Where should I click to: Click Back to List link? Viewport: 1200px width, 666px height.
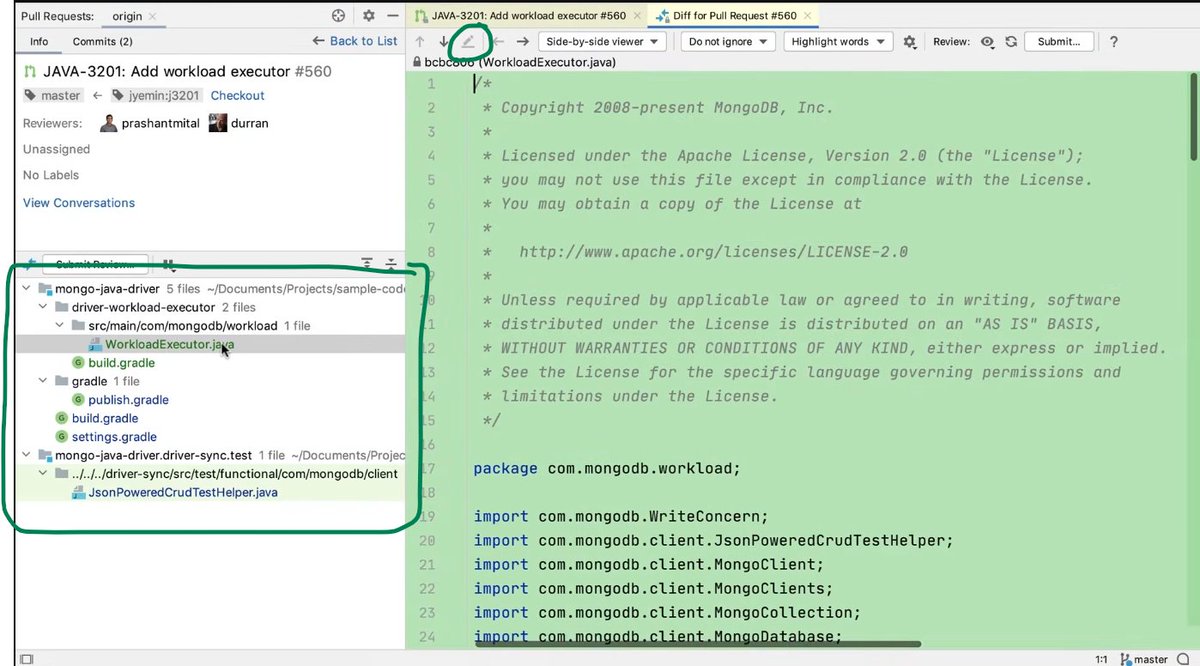(355, 41)
